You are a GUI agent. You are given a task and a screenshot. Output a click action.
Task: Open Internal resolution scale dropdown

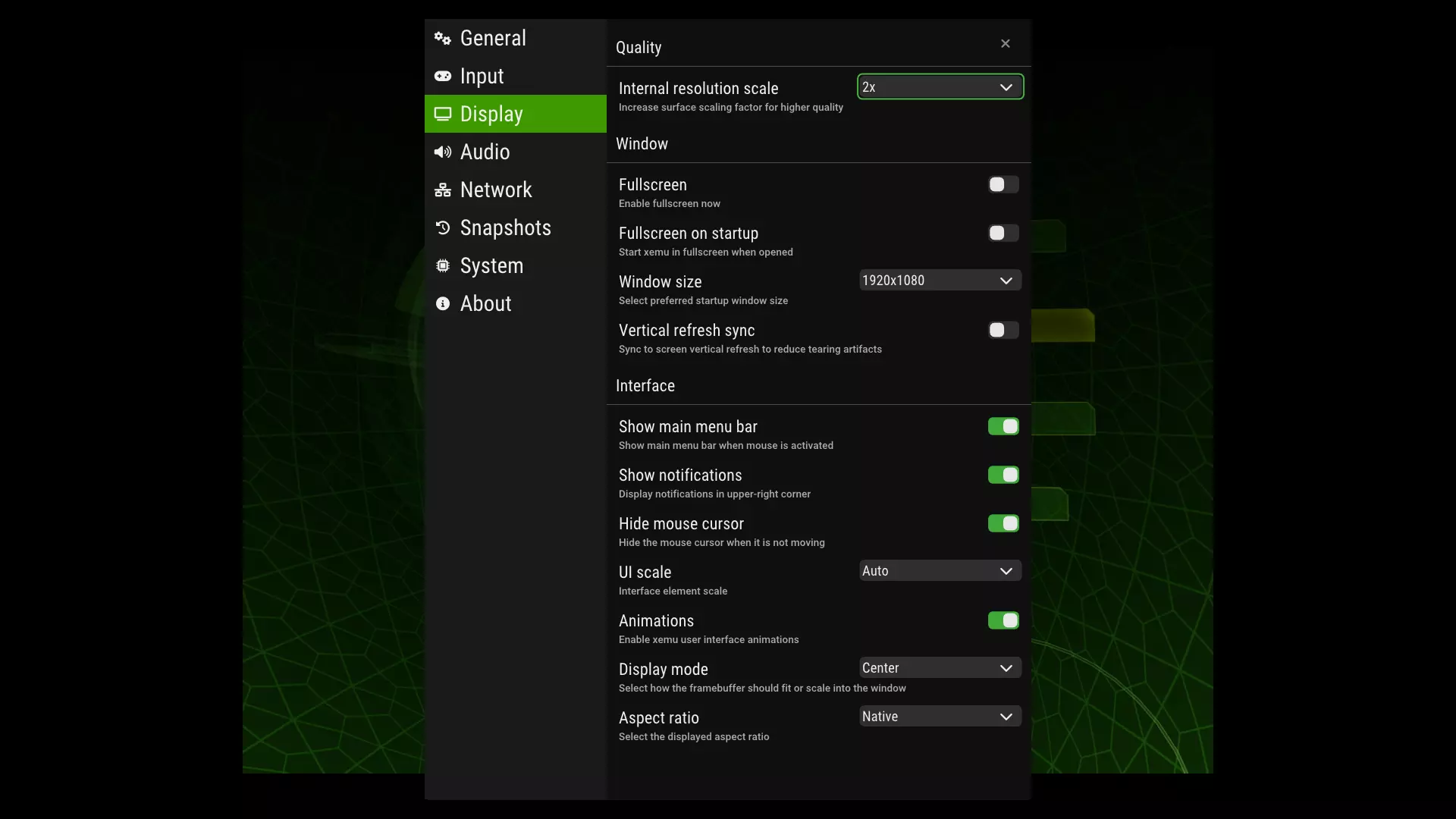coord(940,87)
